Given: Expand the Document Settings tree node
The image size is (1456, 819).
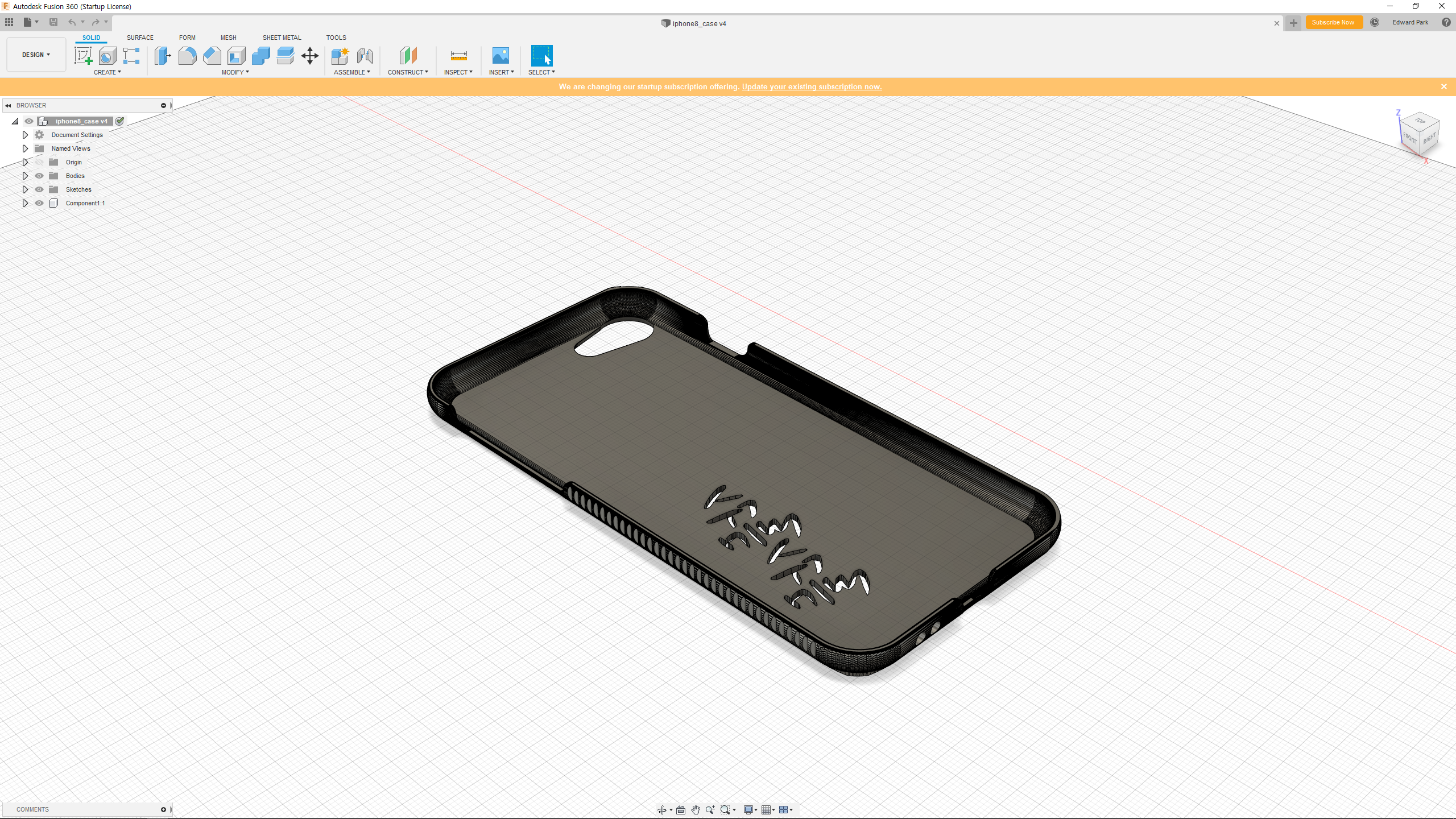Looking at the screenshot, I should coord(25,135).
